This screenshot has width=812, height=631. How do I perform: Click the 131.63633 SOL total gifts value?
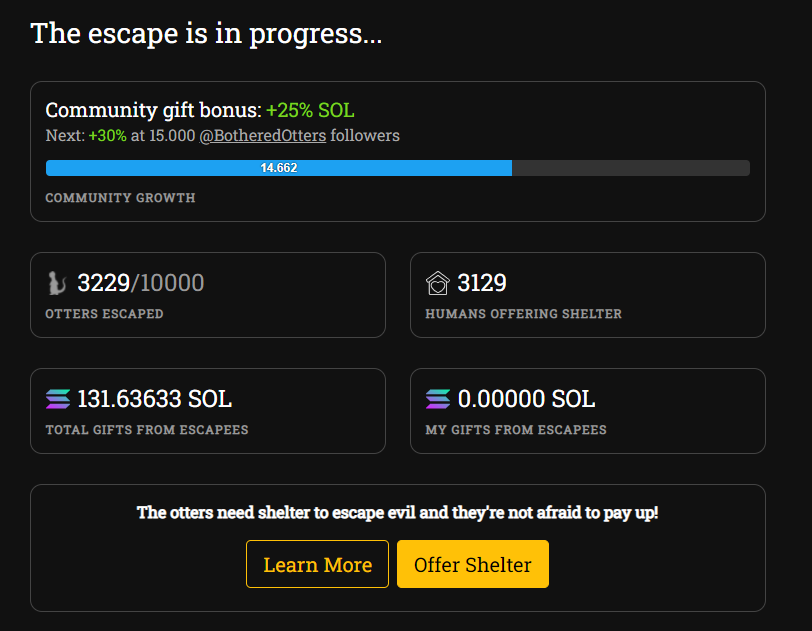coord(154,399)
